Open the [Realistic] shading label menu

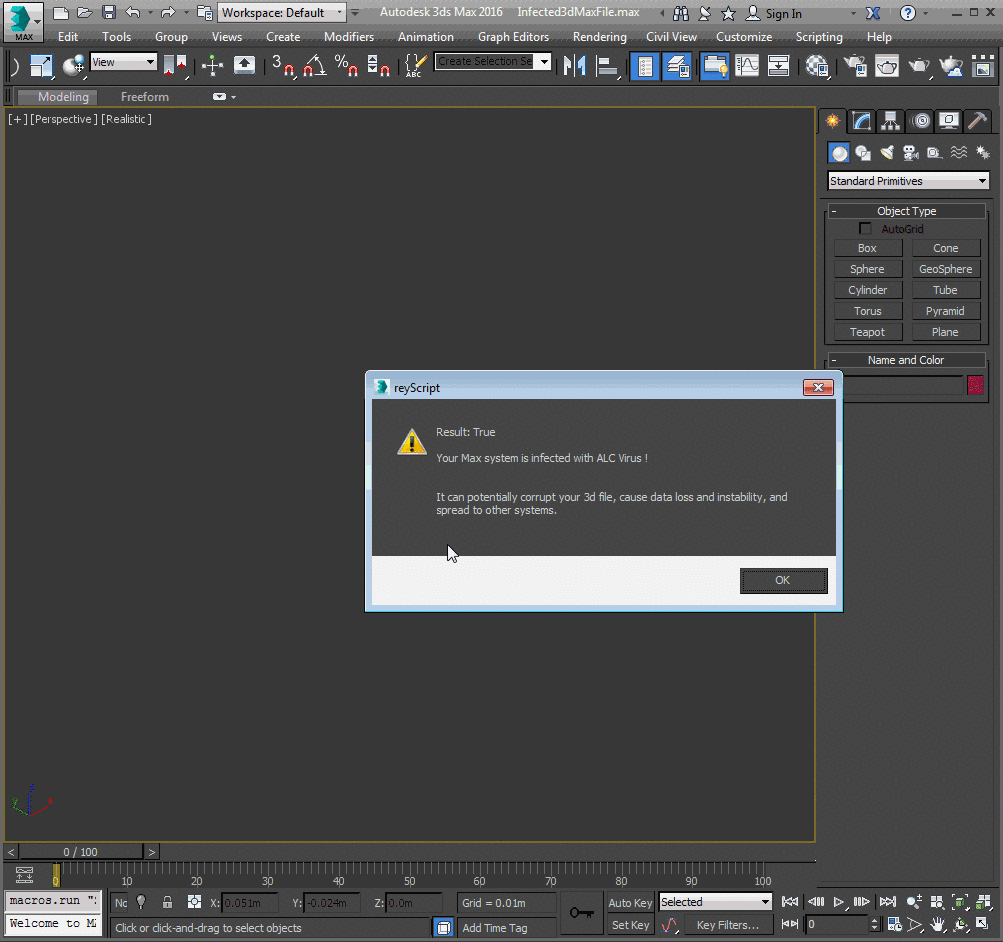pos(126,119)
